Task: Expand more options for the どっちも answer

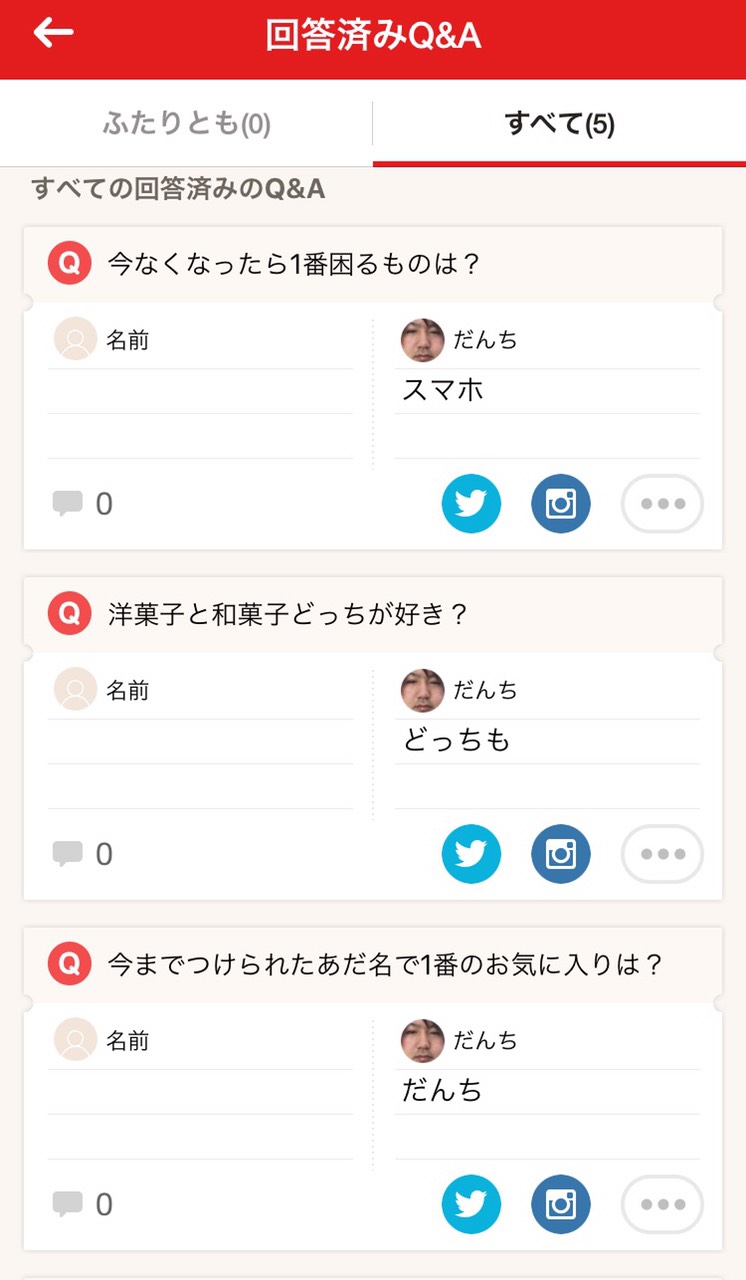Action: pyautogui.click(x=662, y=854)
